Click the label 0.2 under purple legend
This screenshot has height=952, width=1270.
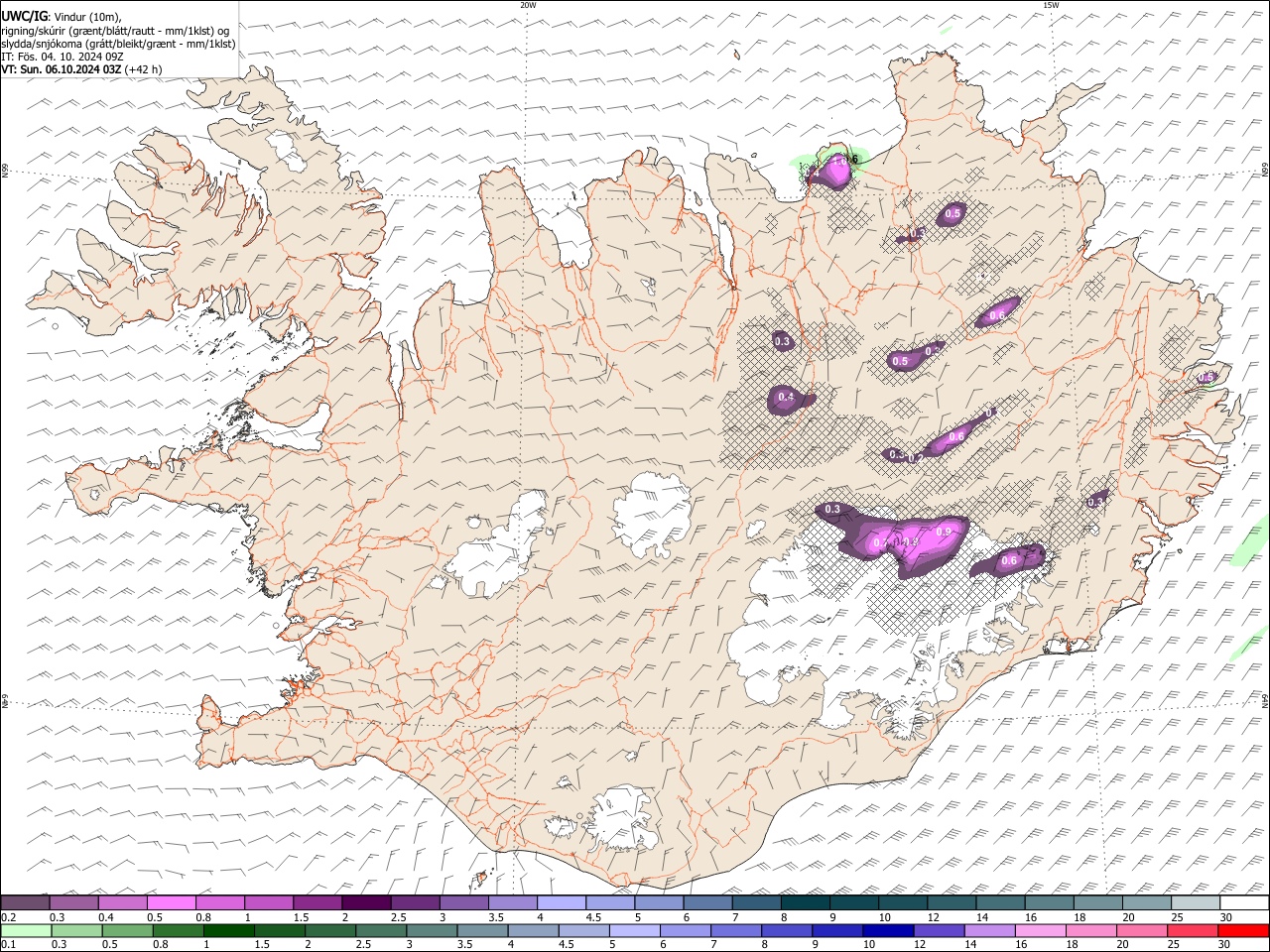pos(9,917)
